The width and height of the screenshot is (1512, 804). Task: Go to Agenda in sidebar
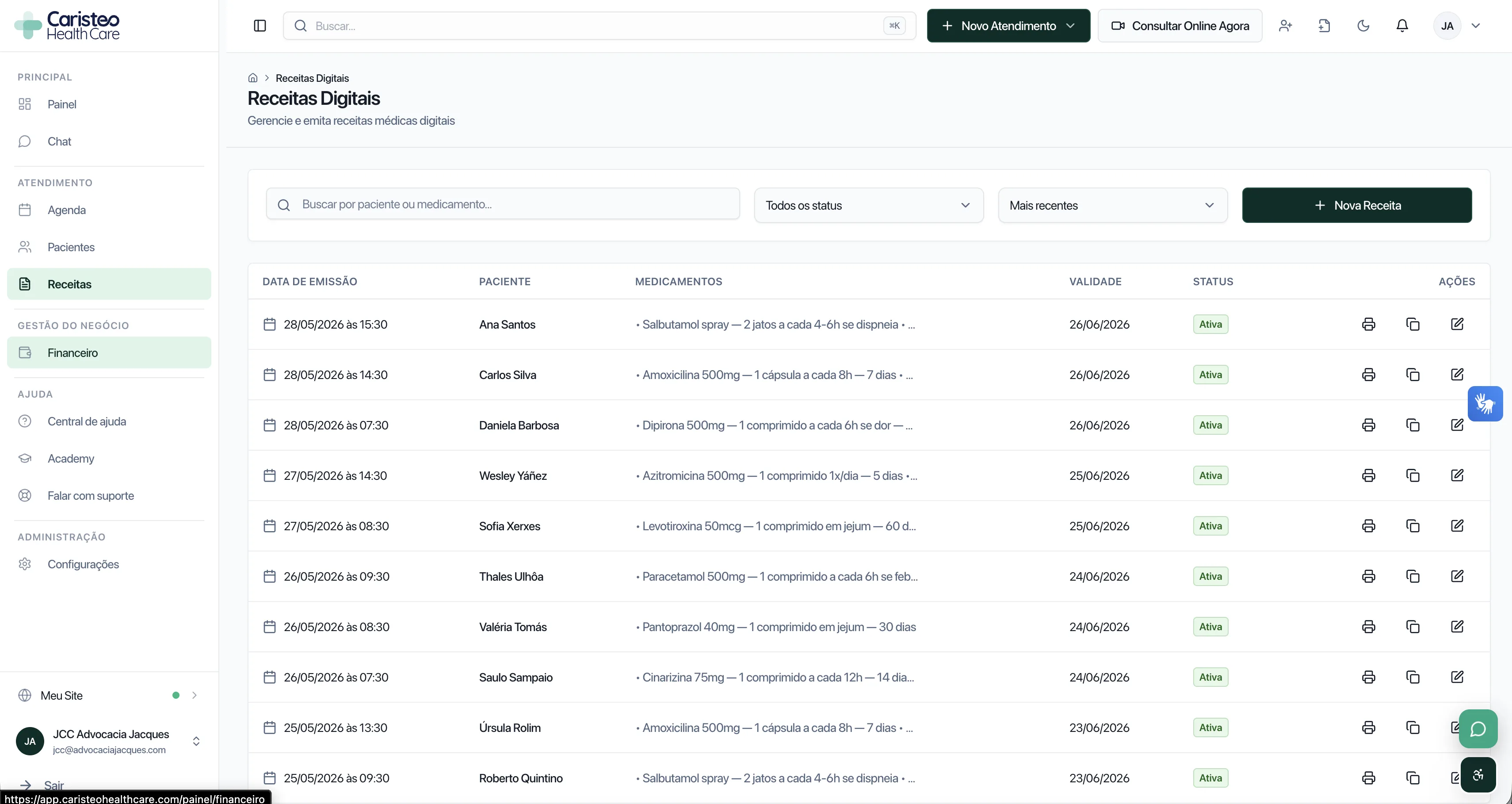pyautogui.click(x=109, y=210)
